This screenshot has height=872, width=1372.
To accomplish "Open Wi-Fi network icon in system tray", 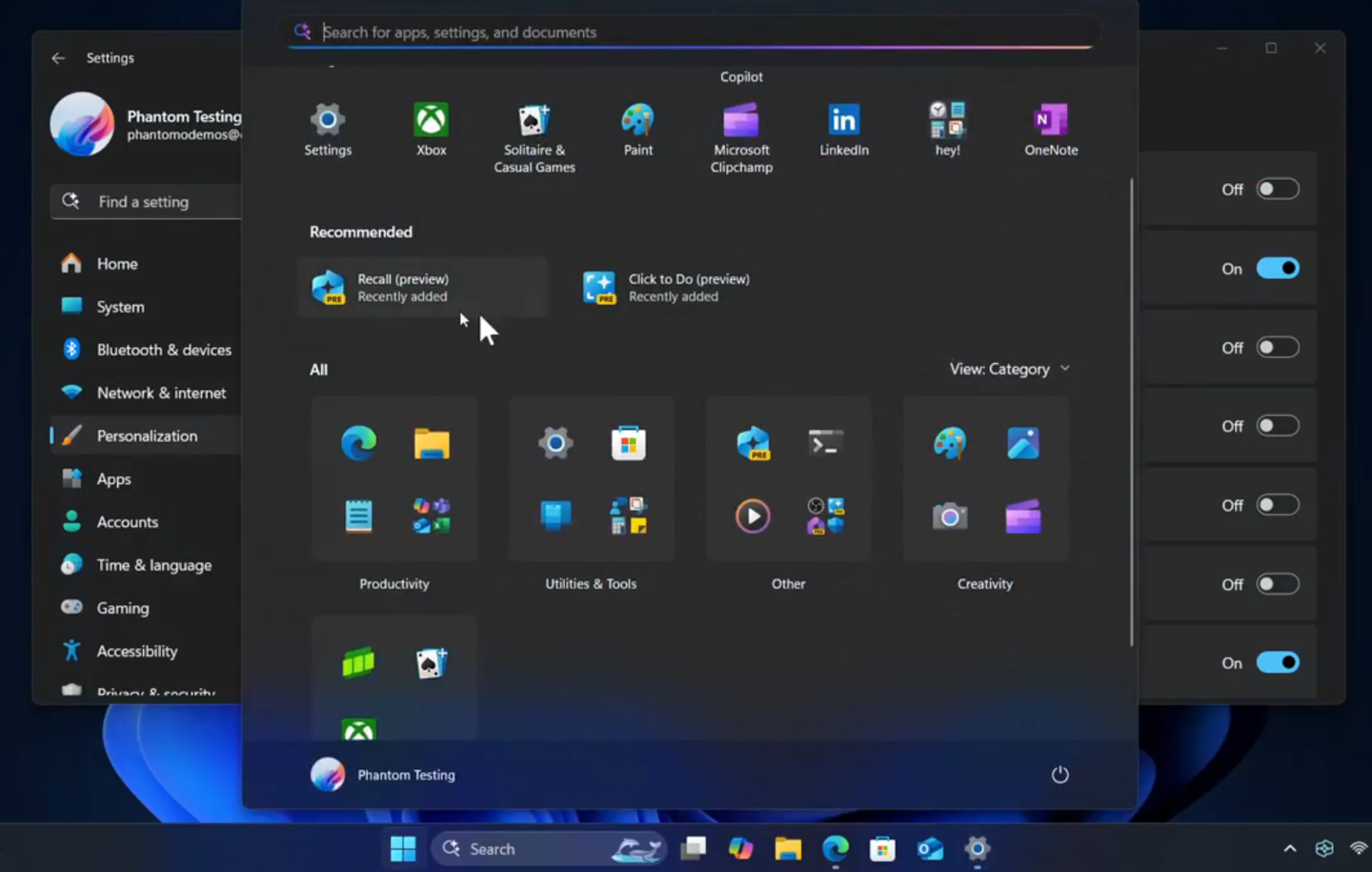I will pos(1359,848).
